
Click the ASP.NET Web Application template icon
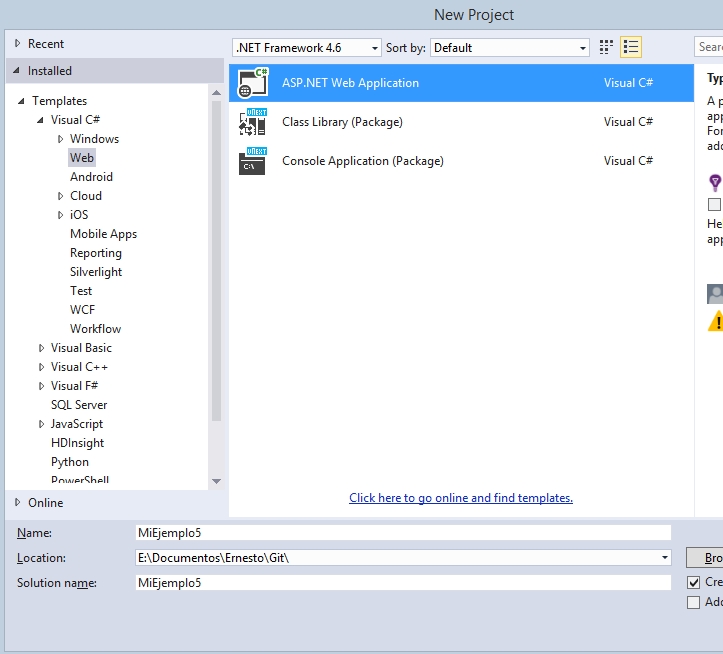[x=253, y=83]
